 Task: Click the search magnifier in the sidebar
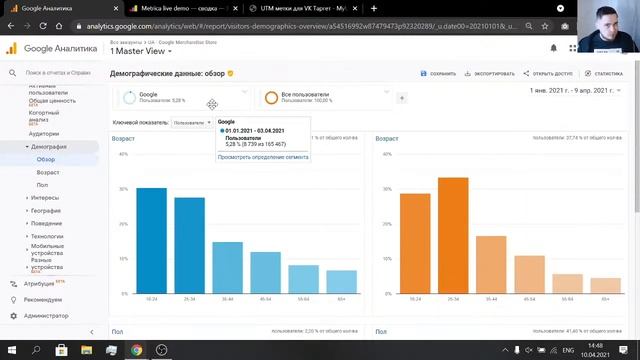[13, 73]
